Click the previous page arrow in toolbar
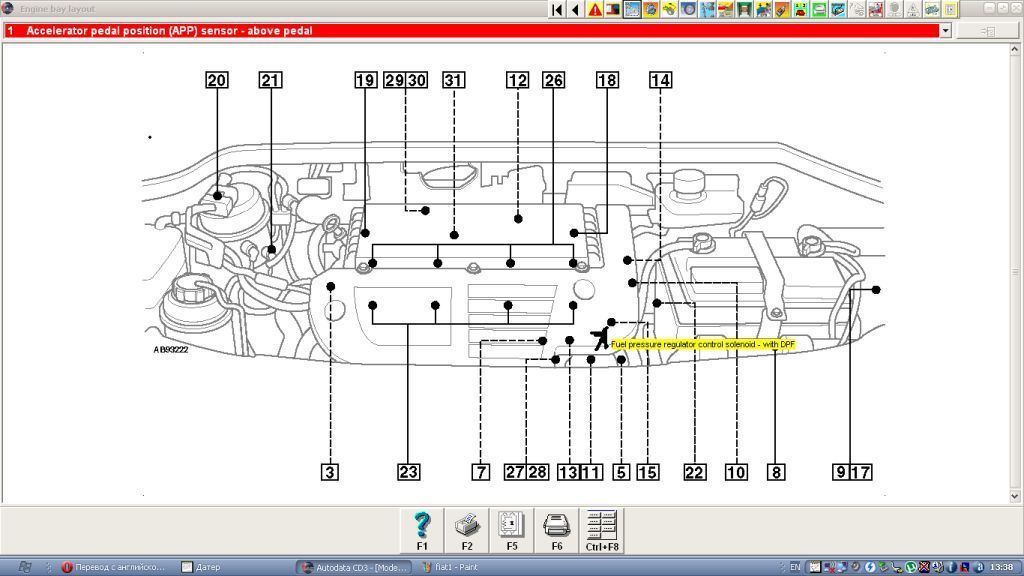Viewport: 1024px width, 576px height. coord(575,10)
